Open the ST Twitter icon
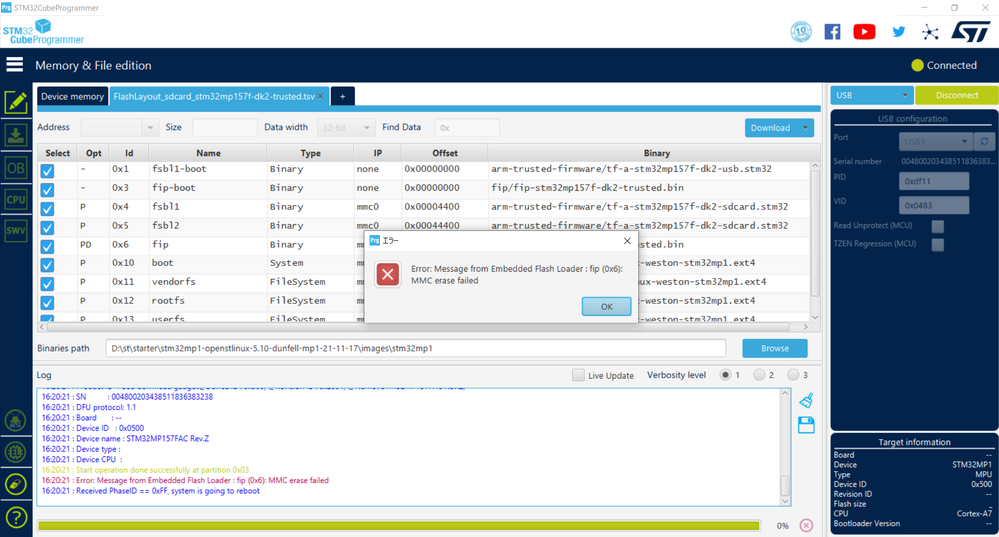 tap(898, 32)
